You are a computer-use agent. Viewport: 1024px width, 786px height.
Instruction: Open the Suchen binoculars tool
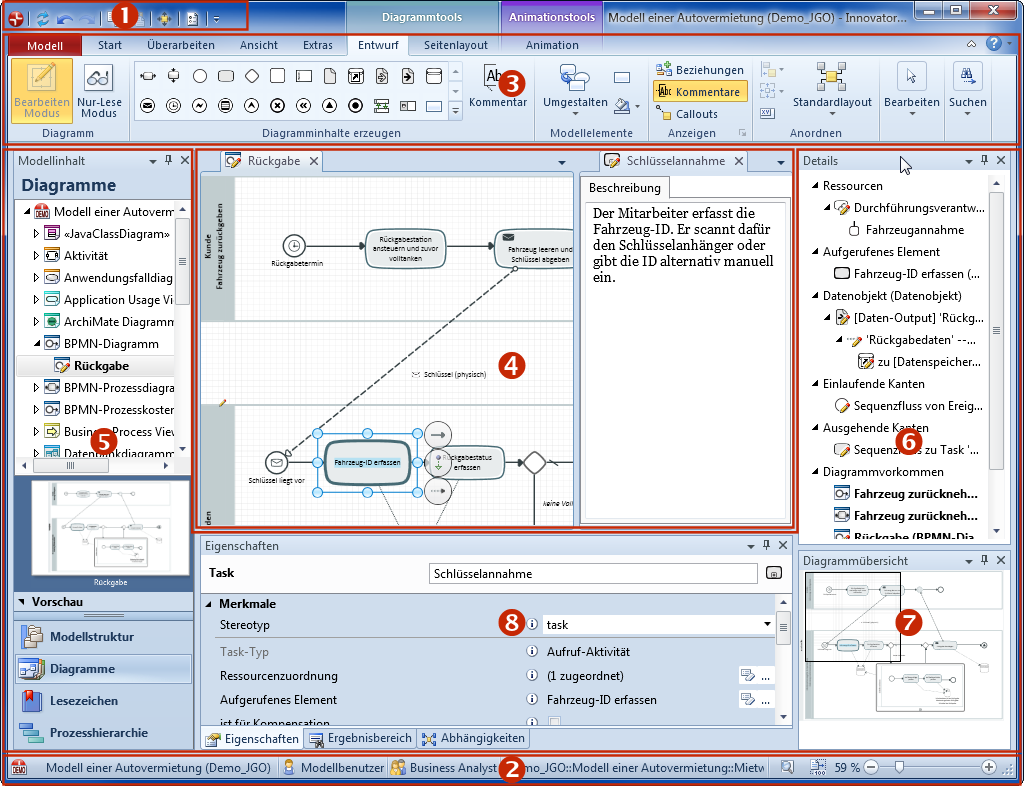tap(967, 77)
